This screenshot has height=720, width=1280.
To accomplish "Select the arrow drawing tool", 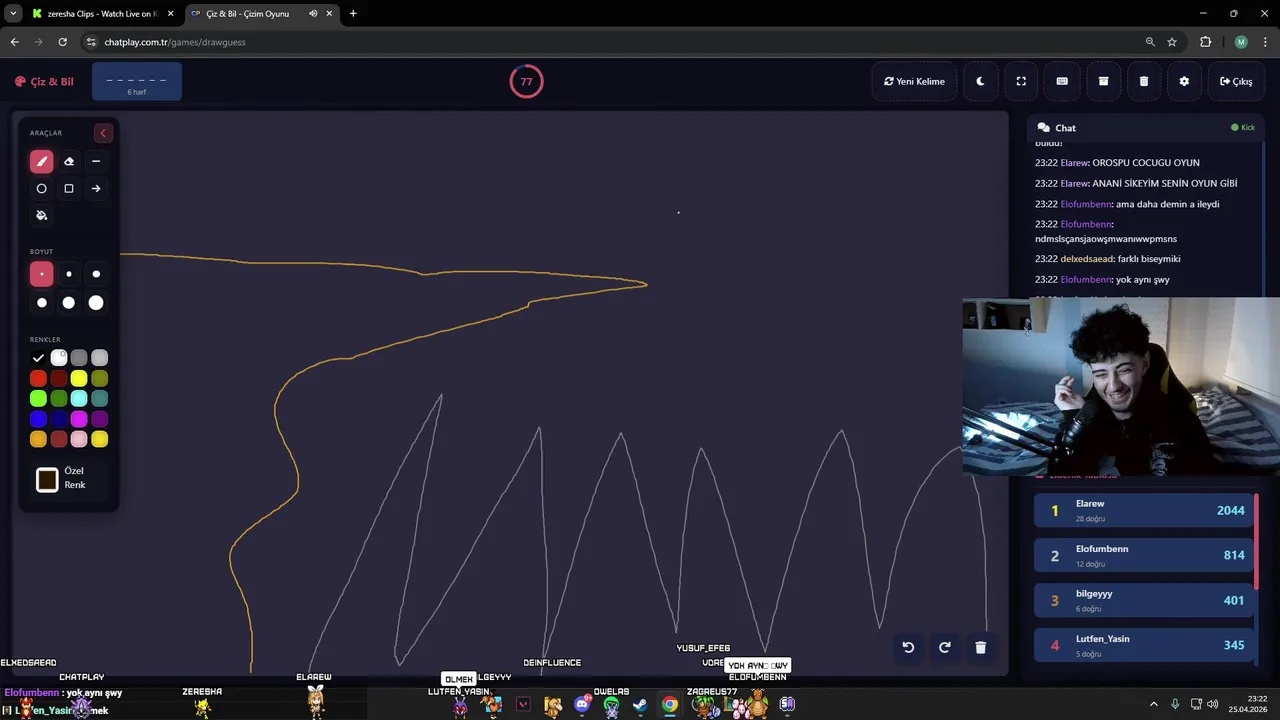I will tap(96, 188).
